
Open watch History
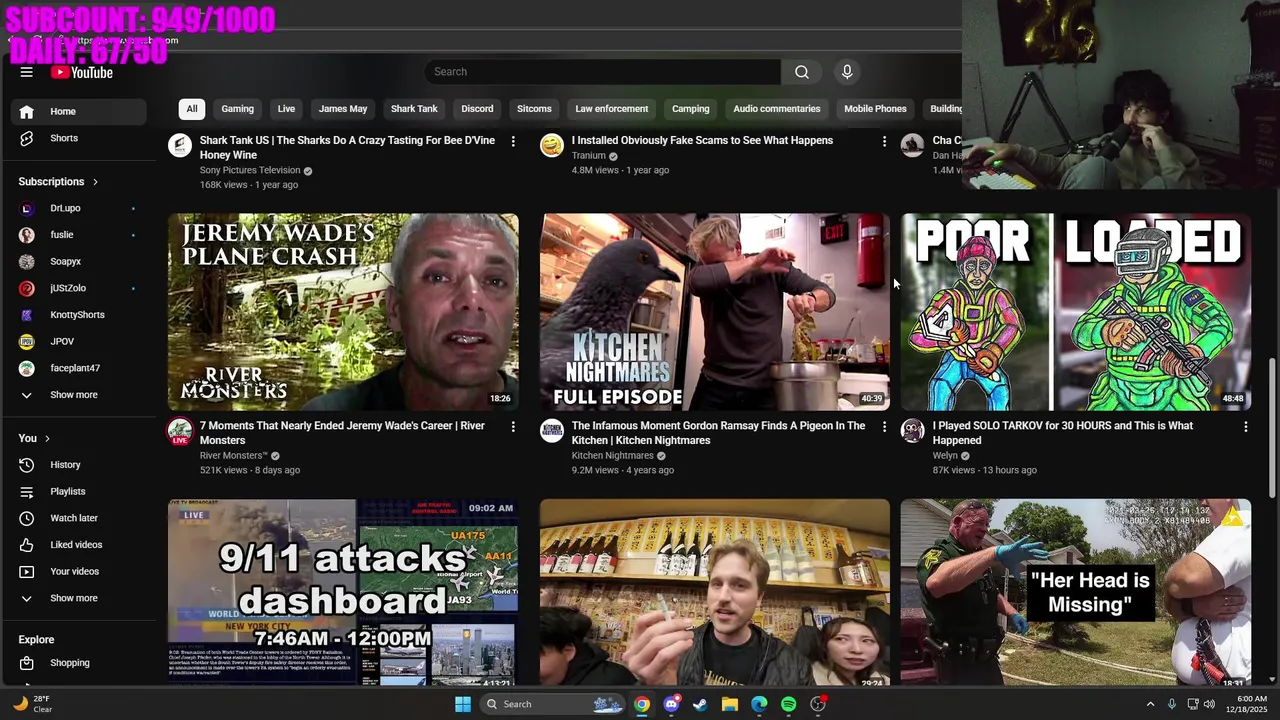click(79, 465)
